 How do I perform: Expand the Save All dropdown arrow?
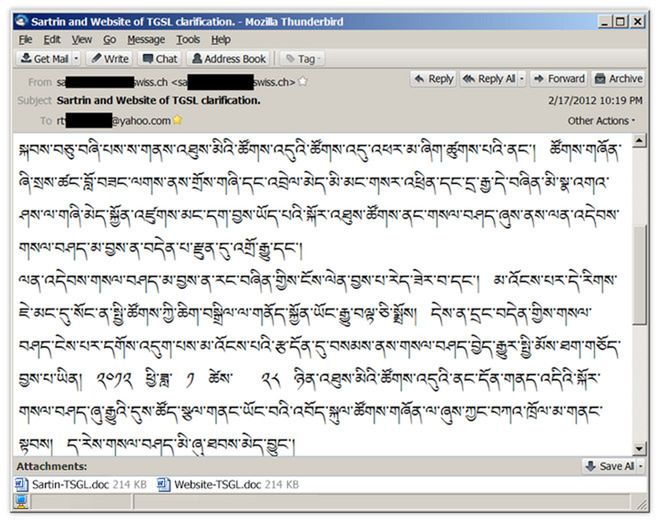(x=641, y=466)
